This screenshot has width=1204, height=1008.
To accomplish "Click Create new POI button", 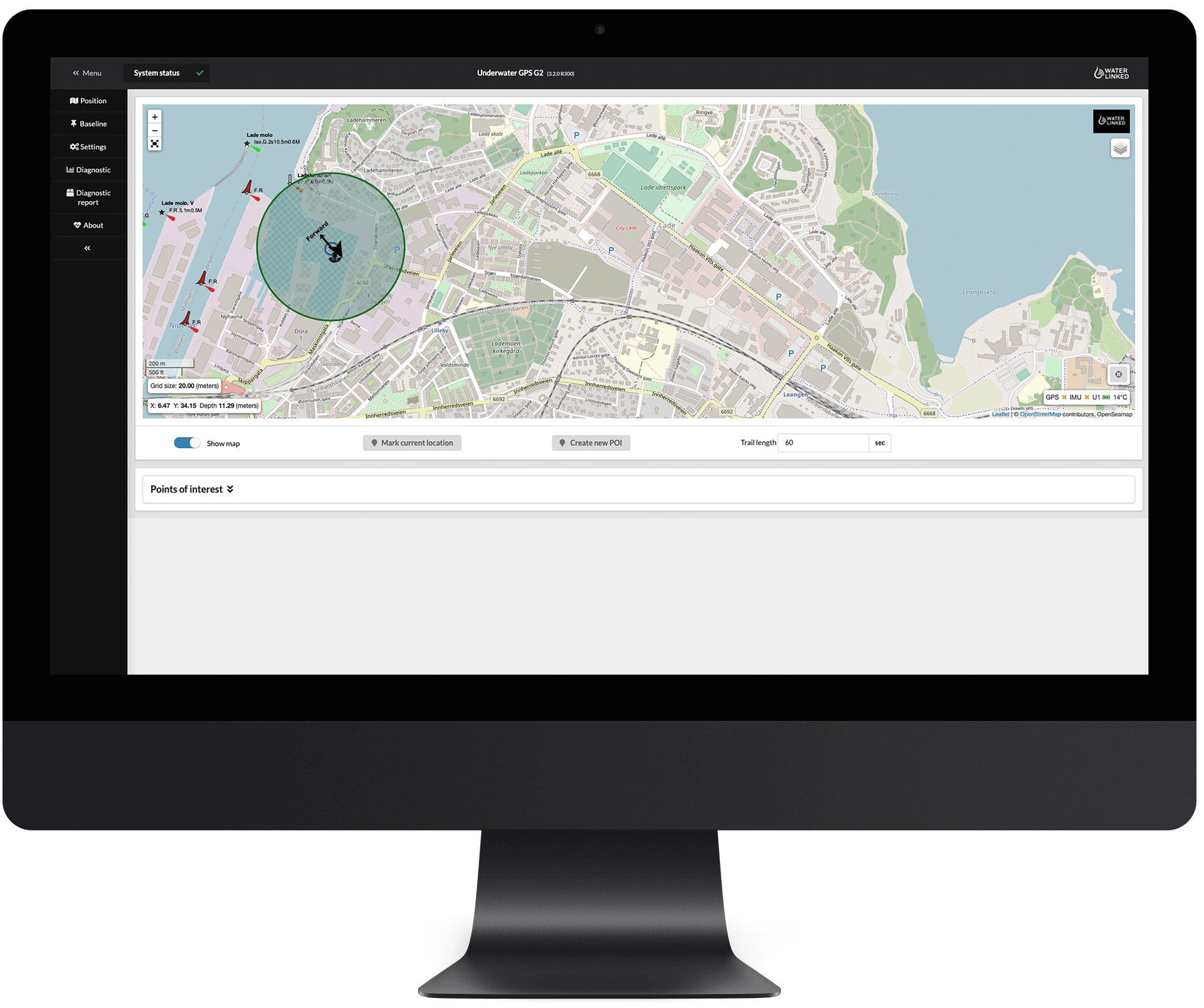I will [x=591, y=443].
